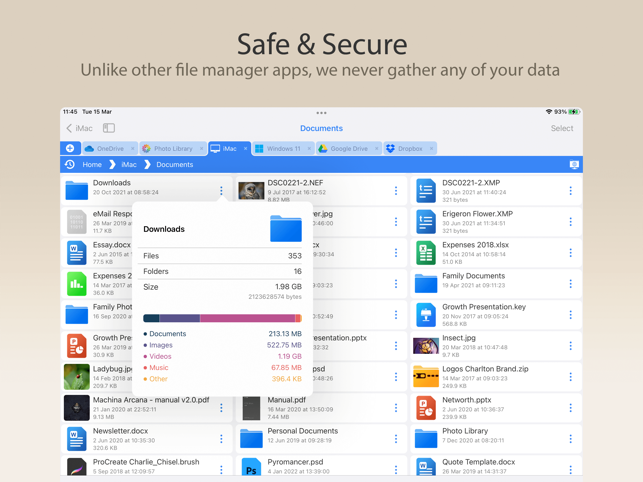Go back to iMac
This screenshot has width=643, height=482.
point(80,128)
